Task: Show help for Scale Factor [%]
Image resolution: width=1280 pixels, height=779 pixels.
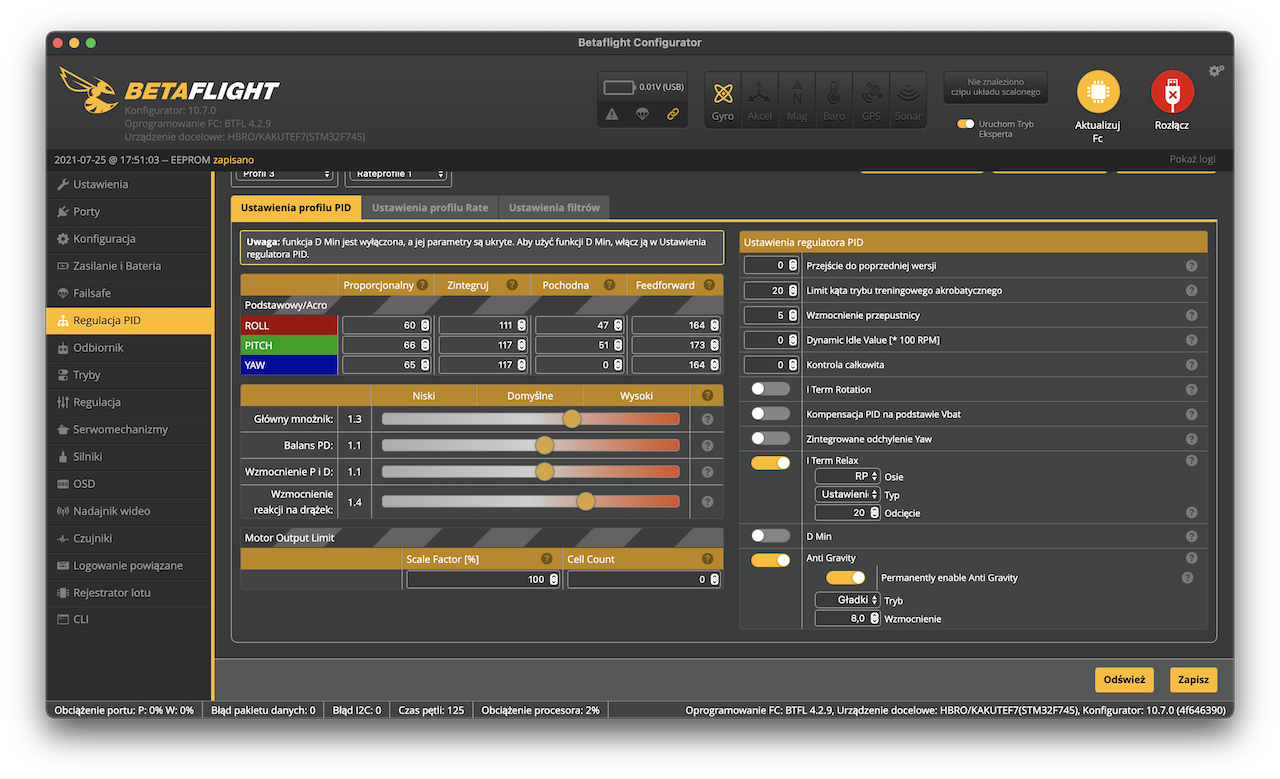Action: tap(547, 559)
